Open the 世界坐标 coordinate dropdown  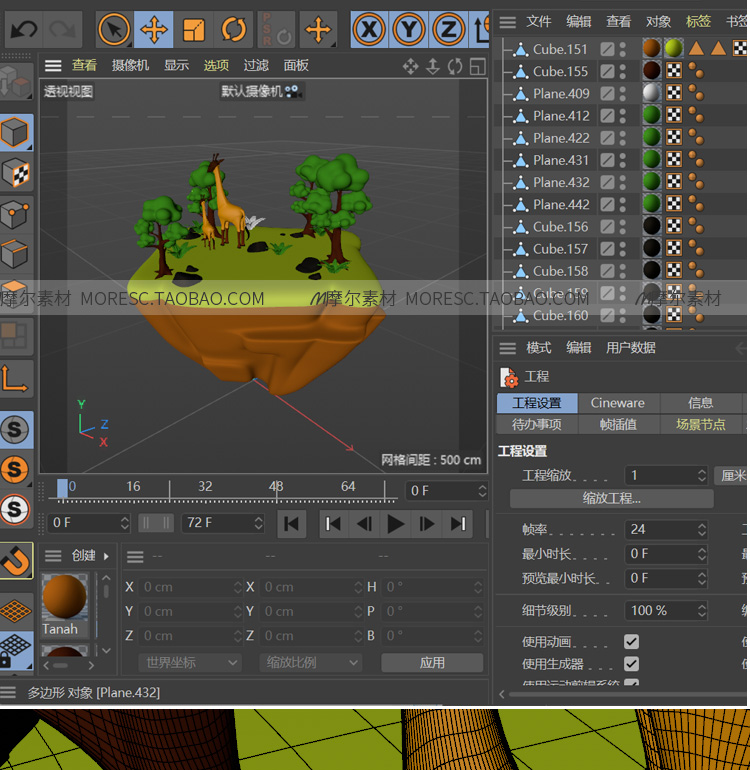pos(190,662)
